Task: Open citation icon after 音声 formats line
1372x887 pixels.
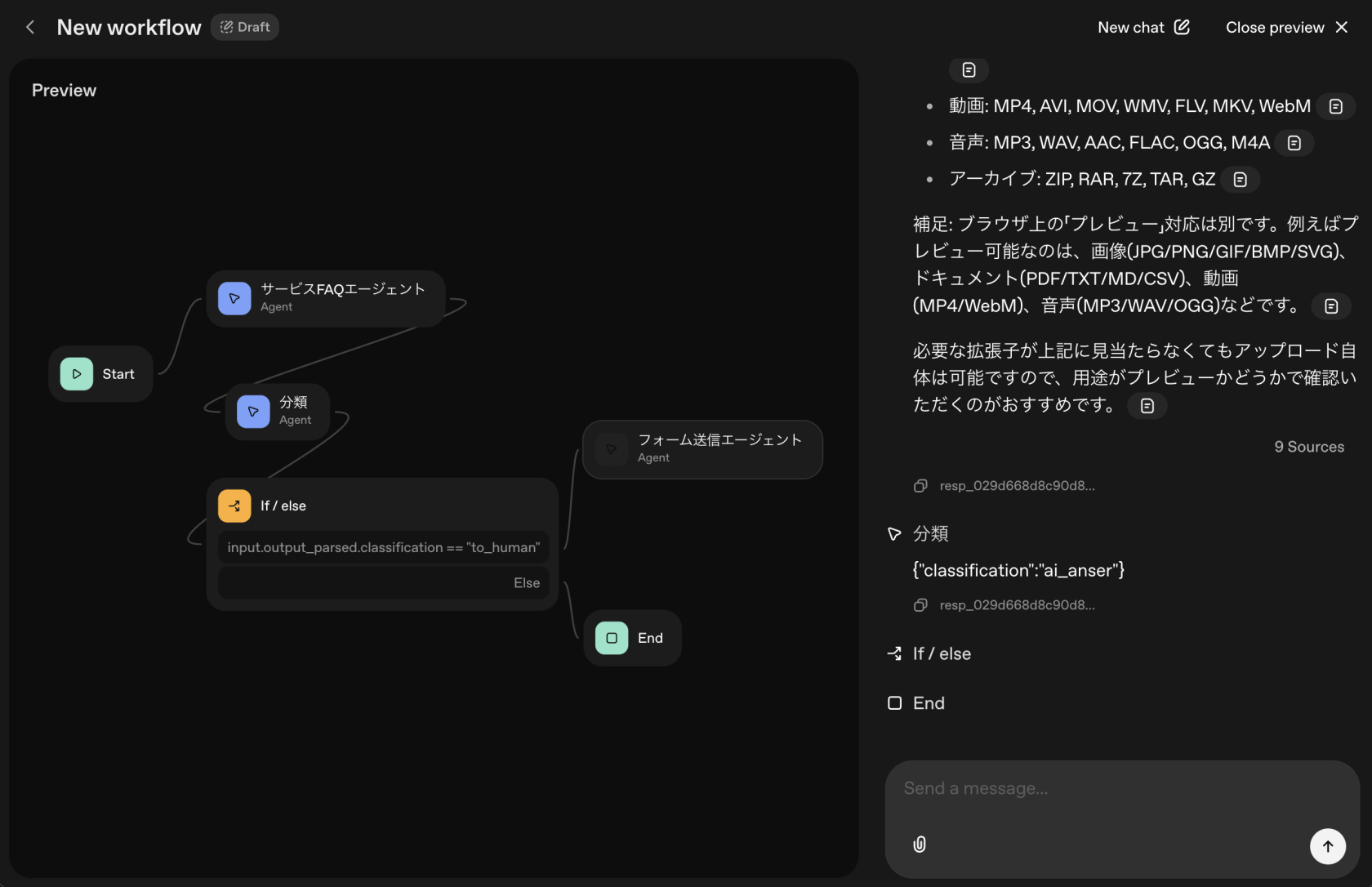Action: tap(1294, 143)
